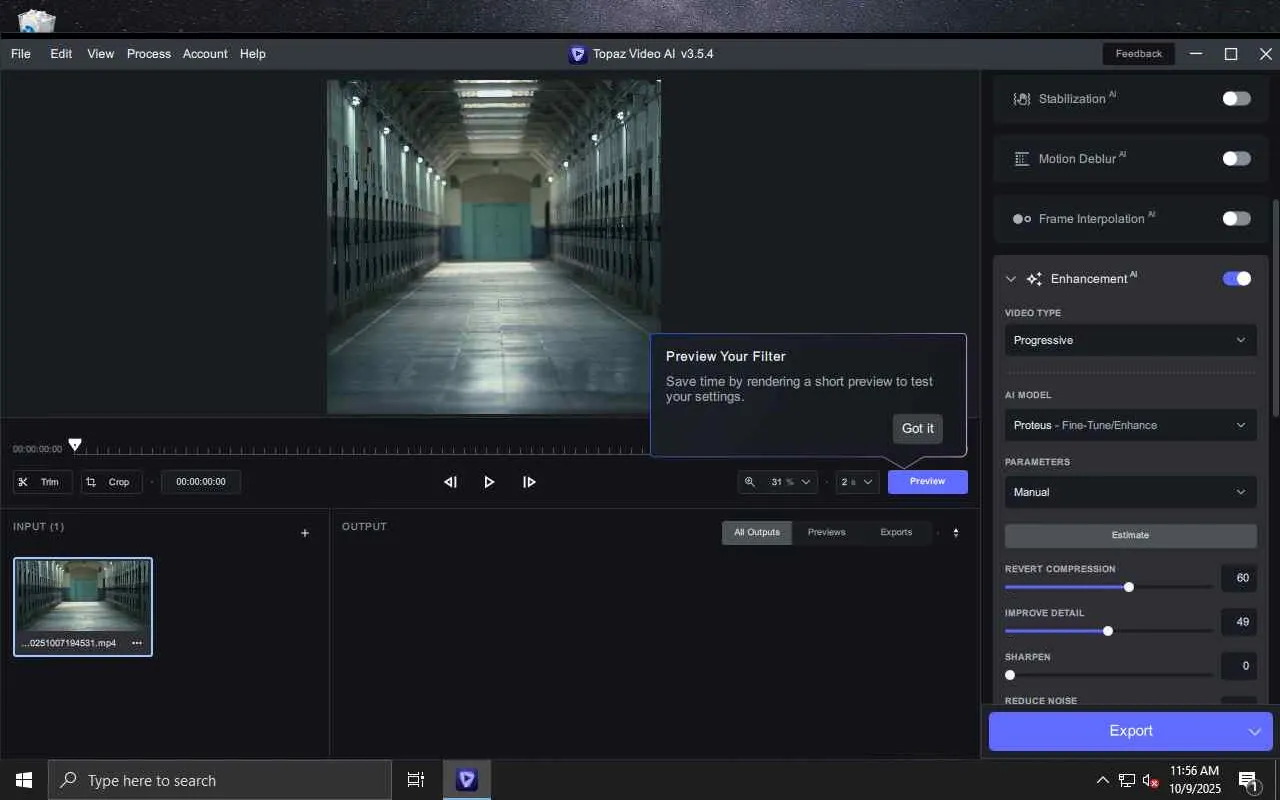Click the Topaz Video AI logo in title bar
The width and height of the screenshot is (1280, 800).
click(x=578, y=54)
